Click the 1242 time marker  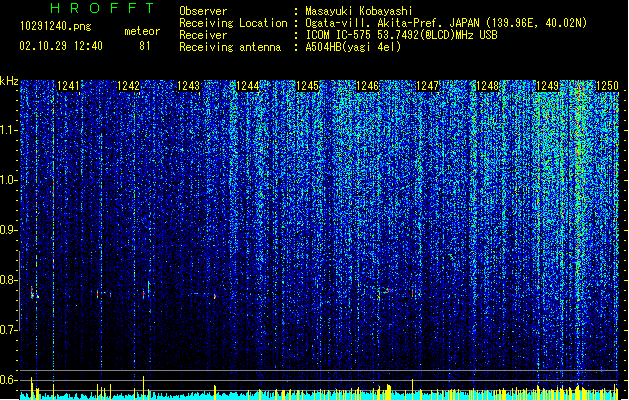pyautogui.click(x=128, y=86)
